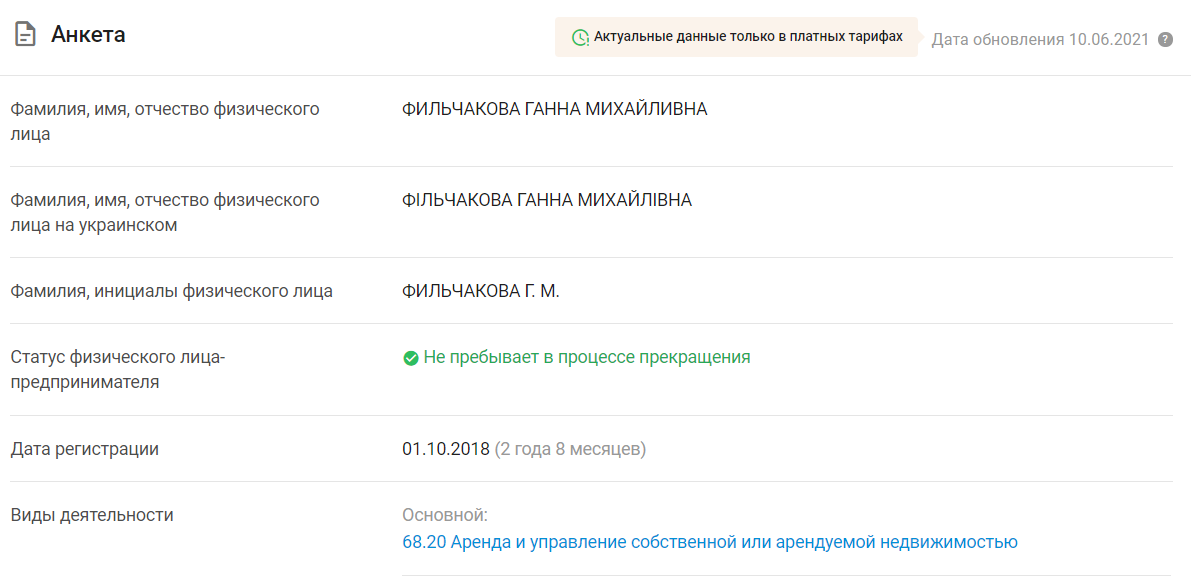The image size is (1191, 579).
Task: Click the Фамилия, инициалы физического лица label
Action: click(171, 292)
